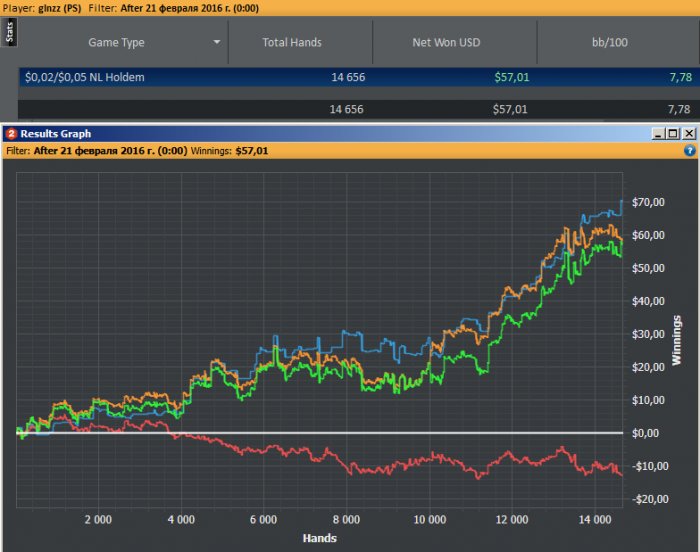Click the green 7,78 bb/100 cell
This screenshot has height=552, width=700.
(681, 77)
